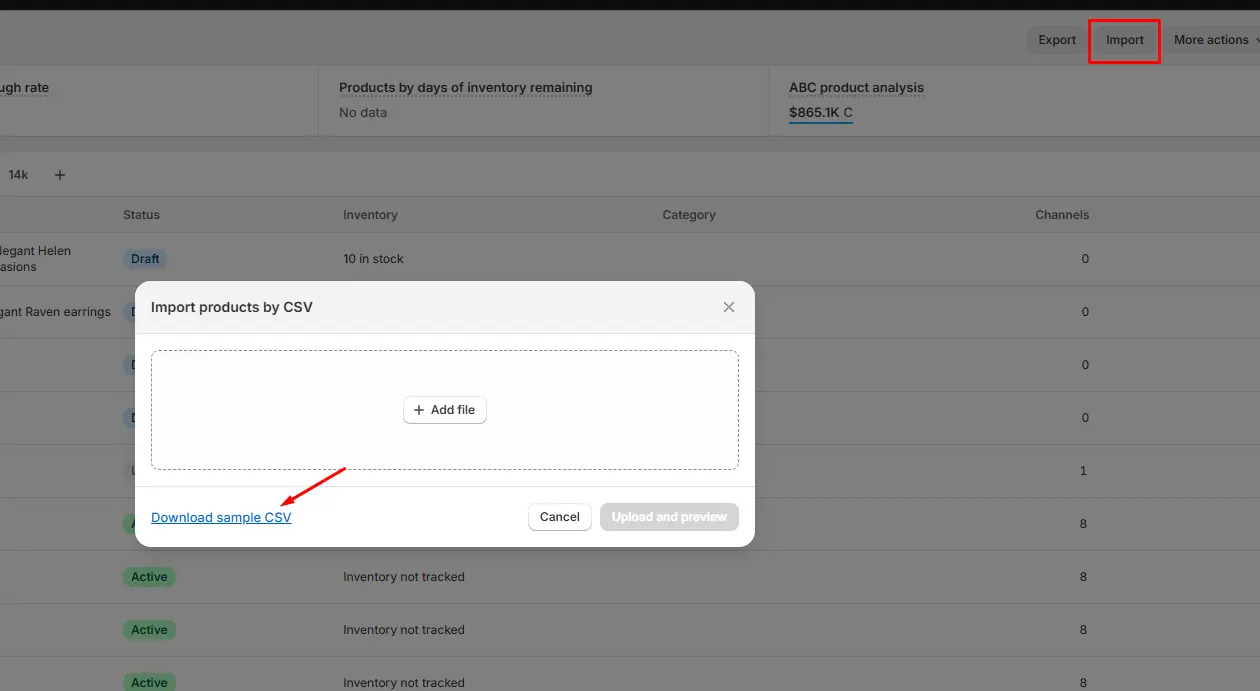Sort products by the Status column

coord(141,214)
